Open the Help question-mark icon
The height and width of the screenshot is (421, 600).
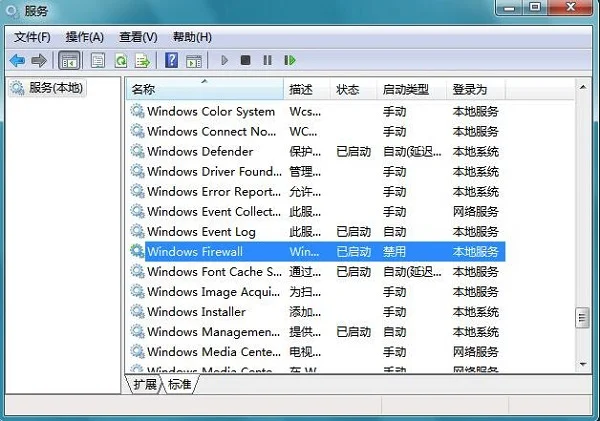click(x=171, y=60)
